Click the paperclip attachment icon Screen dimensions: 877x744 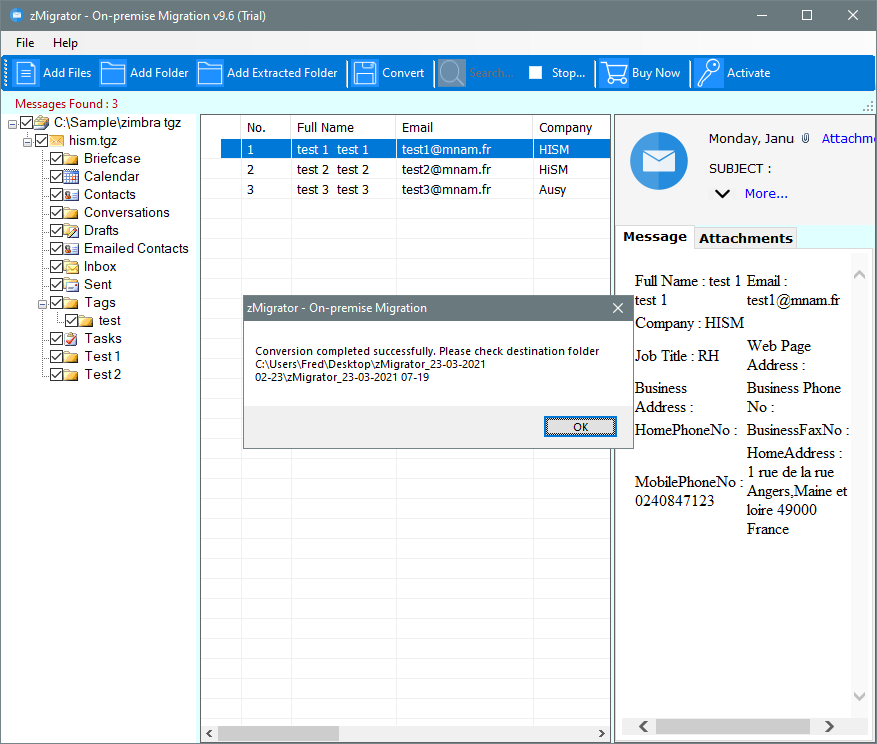pyautogui.click(x=805, y=138)
